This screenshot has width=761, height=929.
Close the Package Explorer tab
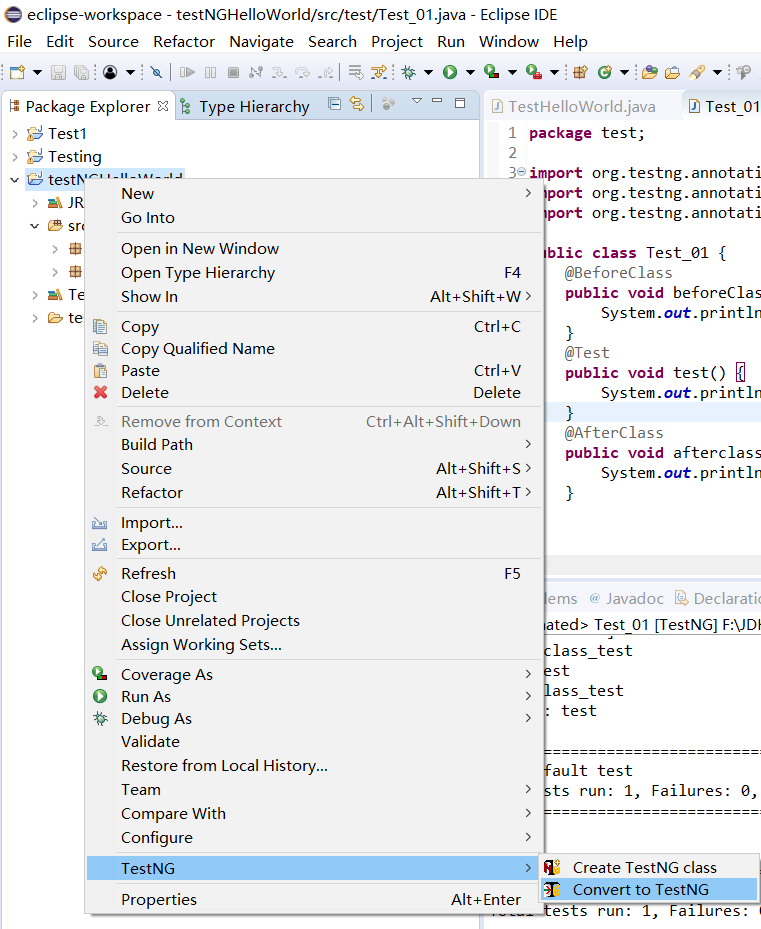163,106
